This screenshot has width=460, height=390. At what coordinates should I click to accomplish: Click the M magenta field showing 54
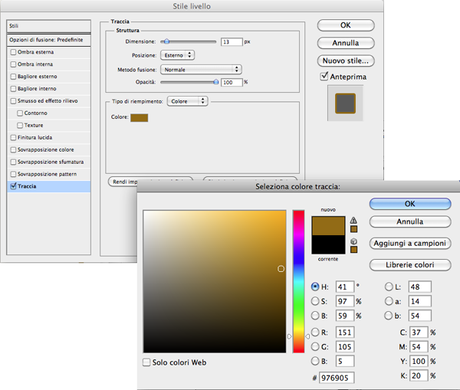click(418, 347)
